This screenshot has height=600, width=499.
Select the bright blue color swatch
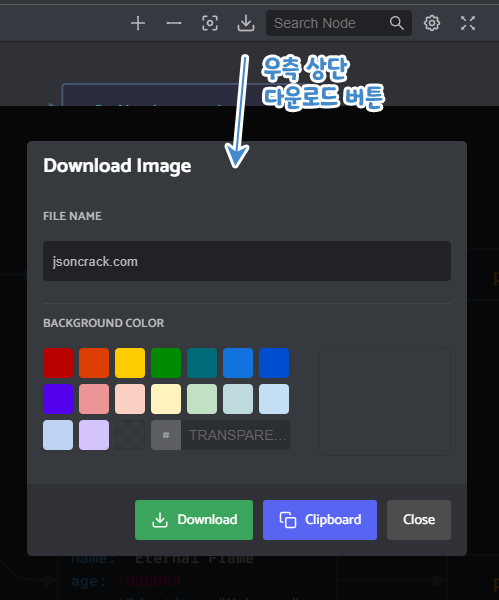click(238, 363)
